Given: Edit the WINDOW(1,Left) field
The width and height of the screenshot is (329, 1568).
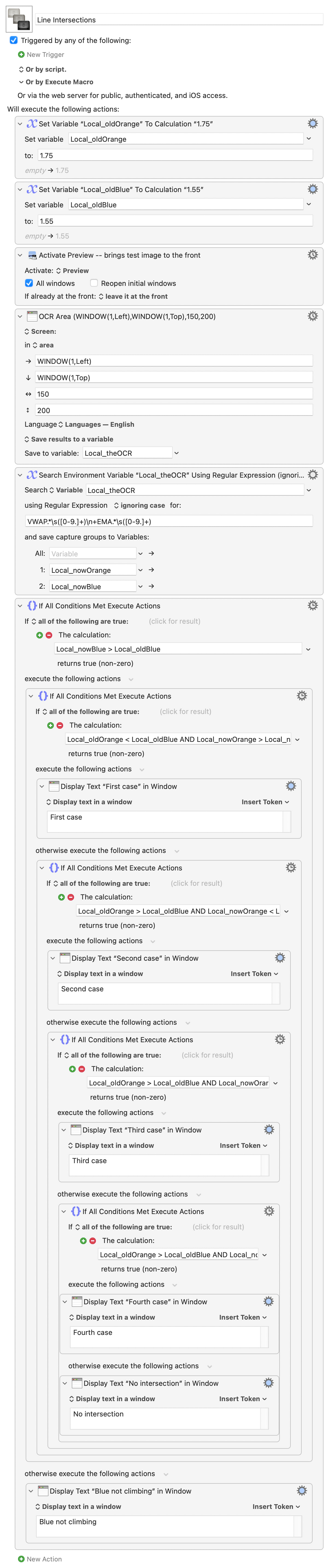Looking at the screenshot, I should click(174, 361).
